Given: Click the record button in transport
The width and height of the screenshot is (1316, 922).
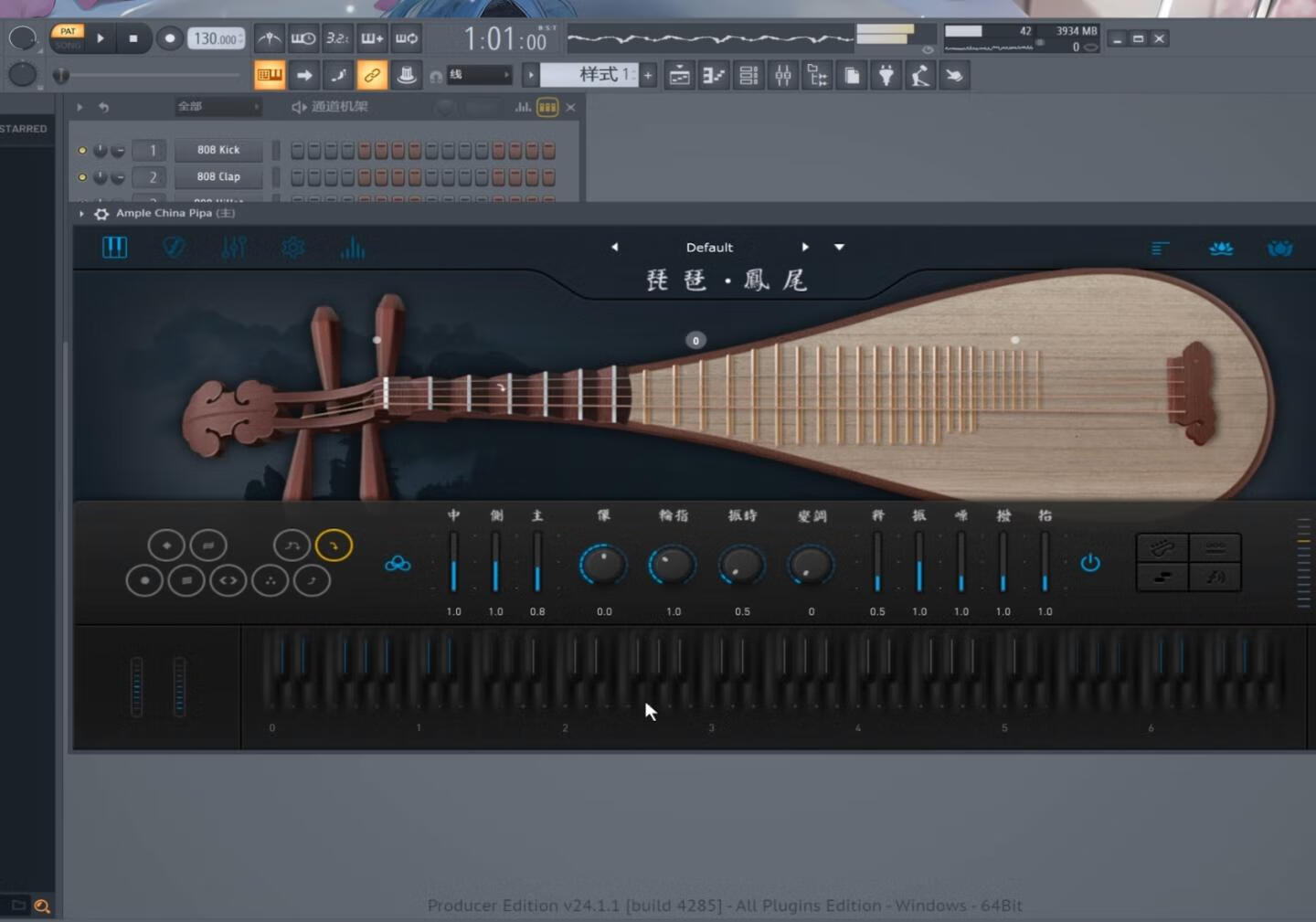Looking at the screenshot, I should tap(169, 38).
